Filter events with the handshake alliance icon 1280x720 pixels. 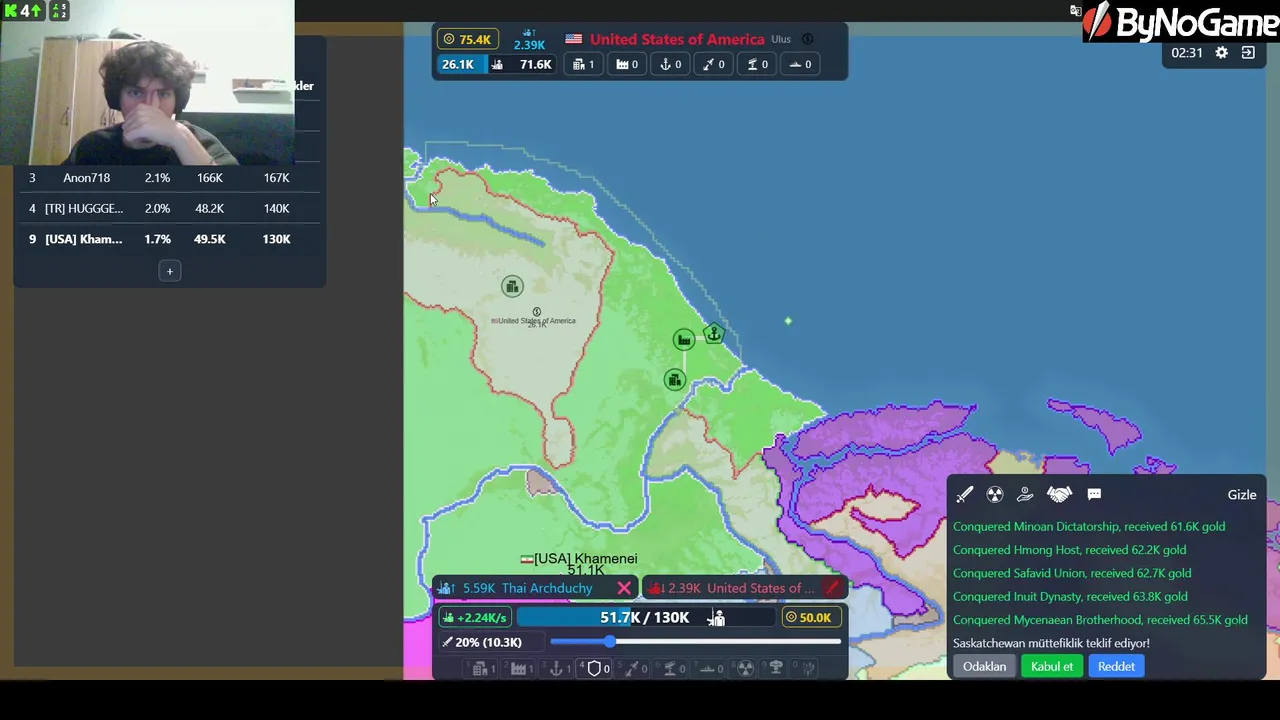1059,494
